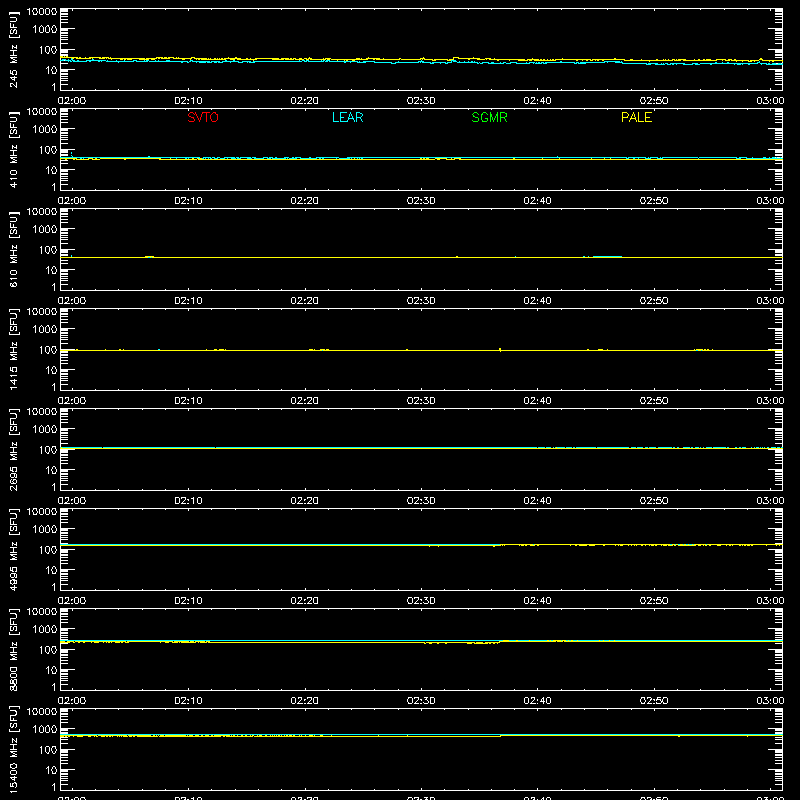Select the 4995 MHz [SFU] axis label
The image size is (800, 800).
13,549
